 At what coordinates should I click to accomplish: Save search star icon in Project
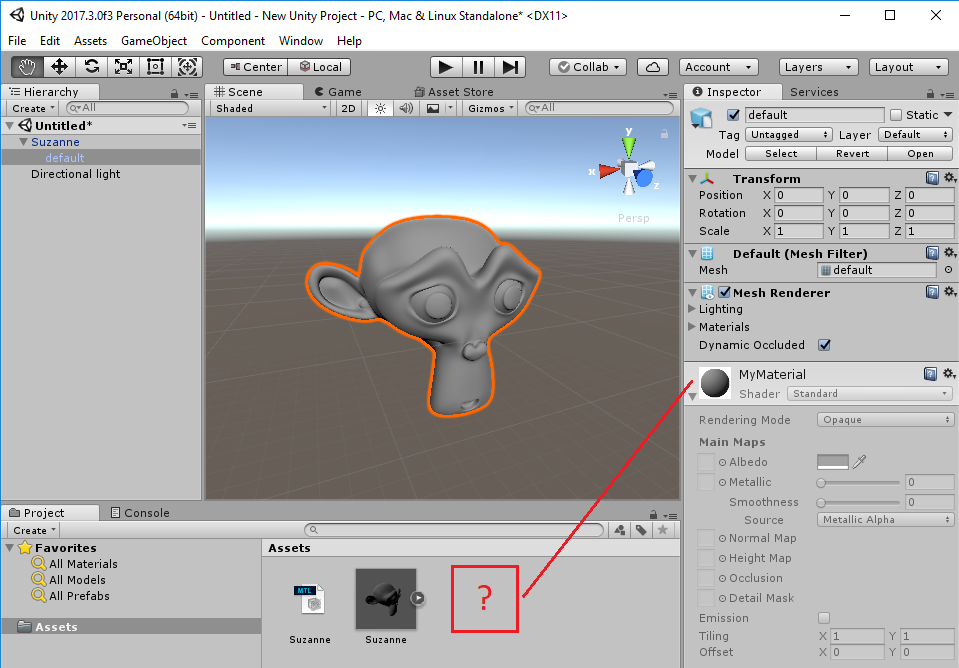pyautogui.click(x=662, y=530)
